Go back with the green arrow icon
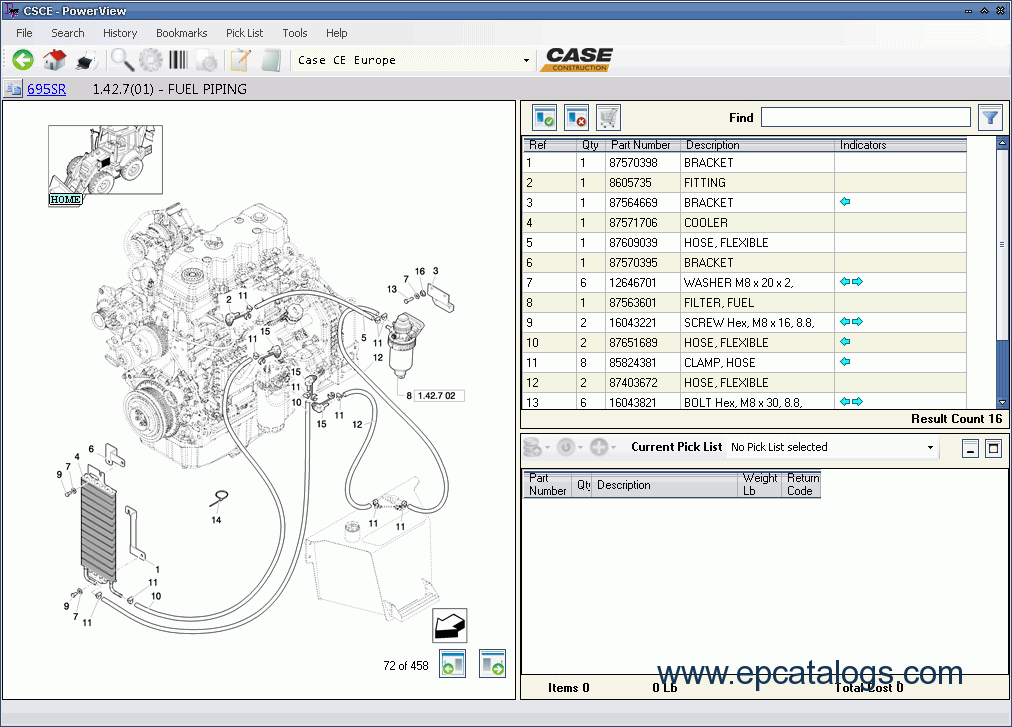Screen dimensions: 1012x727 [23, 60]
